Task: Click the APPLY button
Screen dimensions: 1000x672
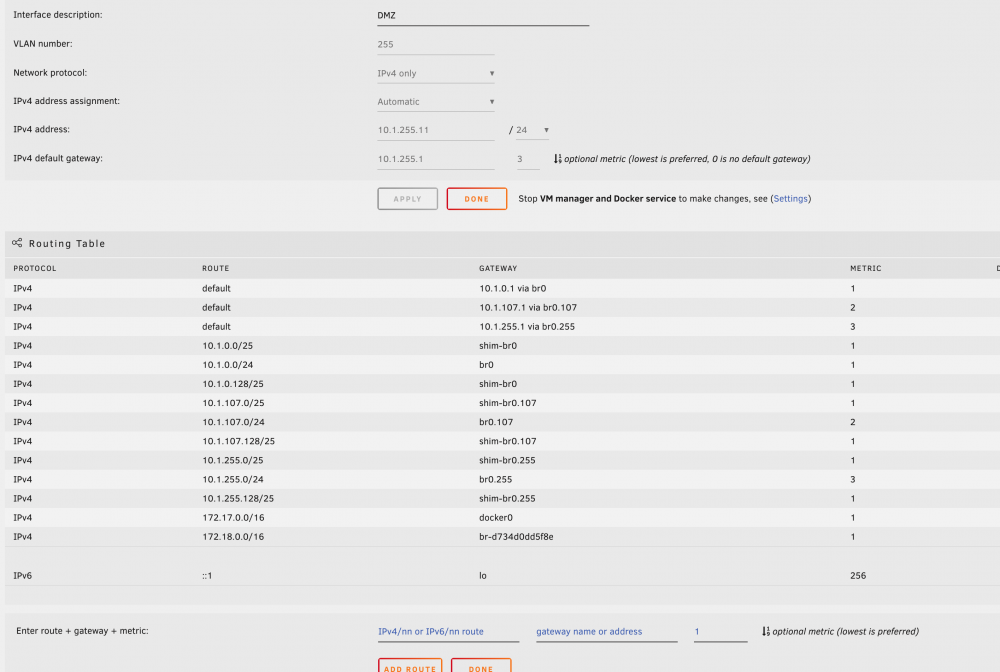Action: (x=408, y=199)
